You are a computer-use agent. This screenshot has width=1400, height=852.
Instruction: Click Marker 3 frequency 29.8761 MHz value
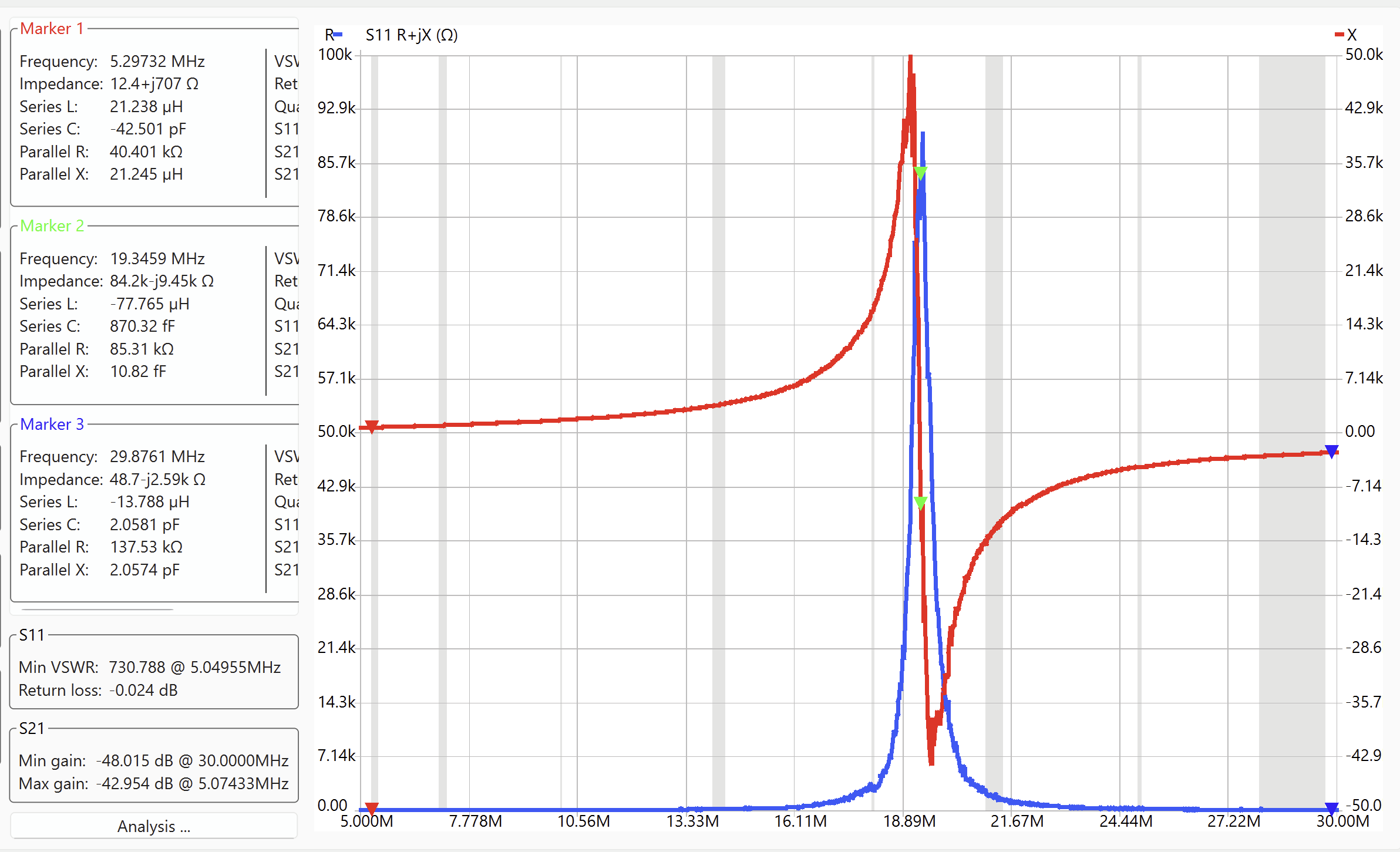coord(157,456)
